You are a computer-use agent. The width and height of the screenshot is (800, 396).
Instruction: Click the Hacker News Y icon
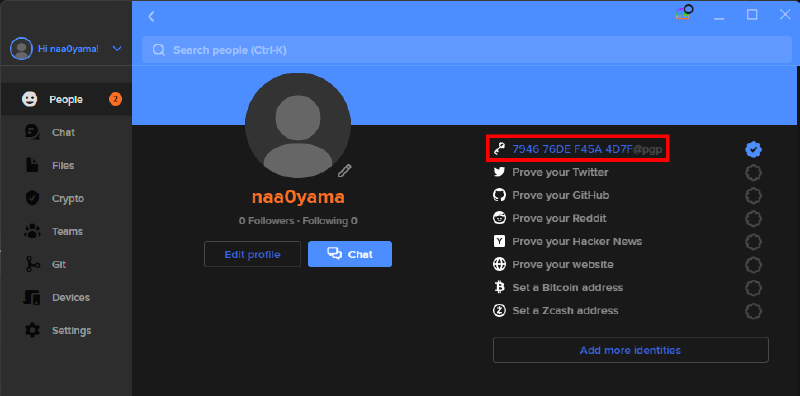point(499,241)
